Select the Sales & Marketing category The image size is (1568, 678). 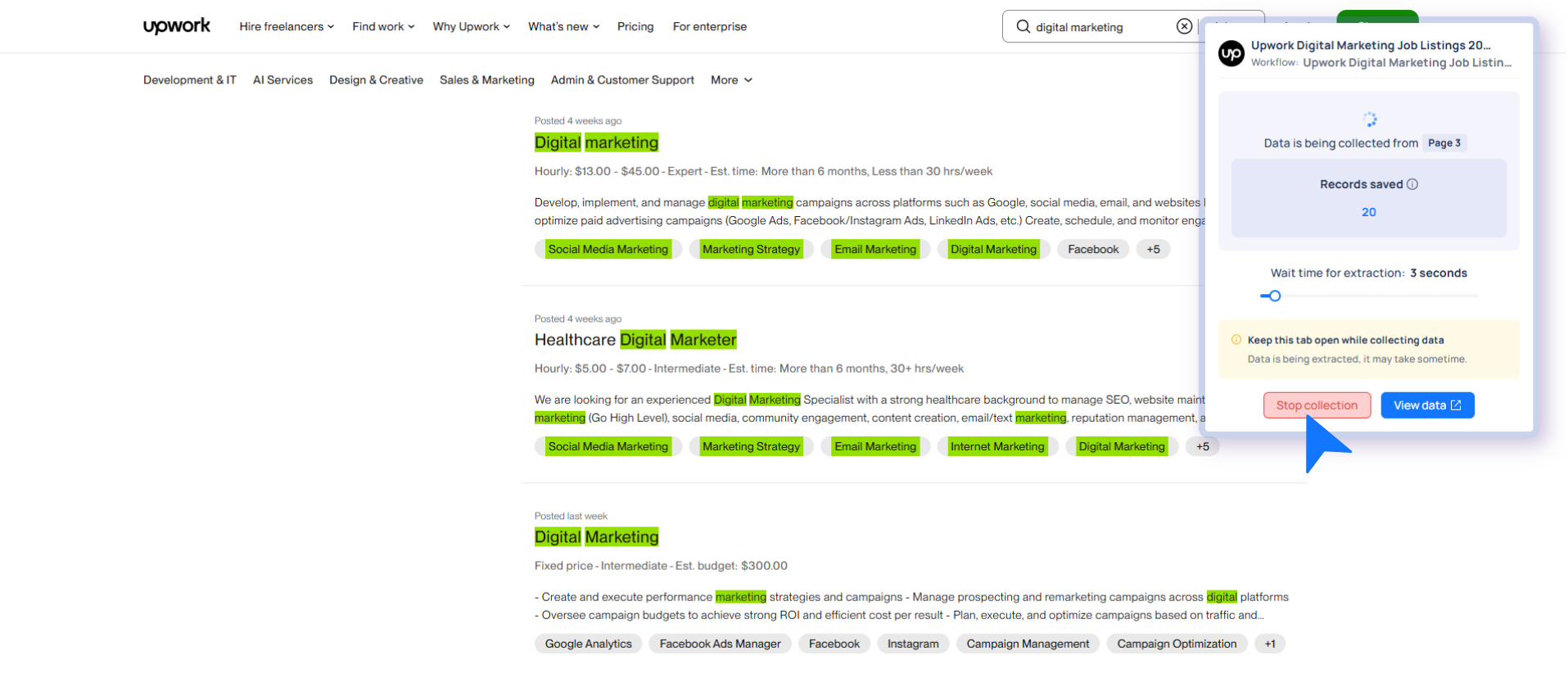pyautogui.click(x=486, y=80)
